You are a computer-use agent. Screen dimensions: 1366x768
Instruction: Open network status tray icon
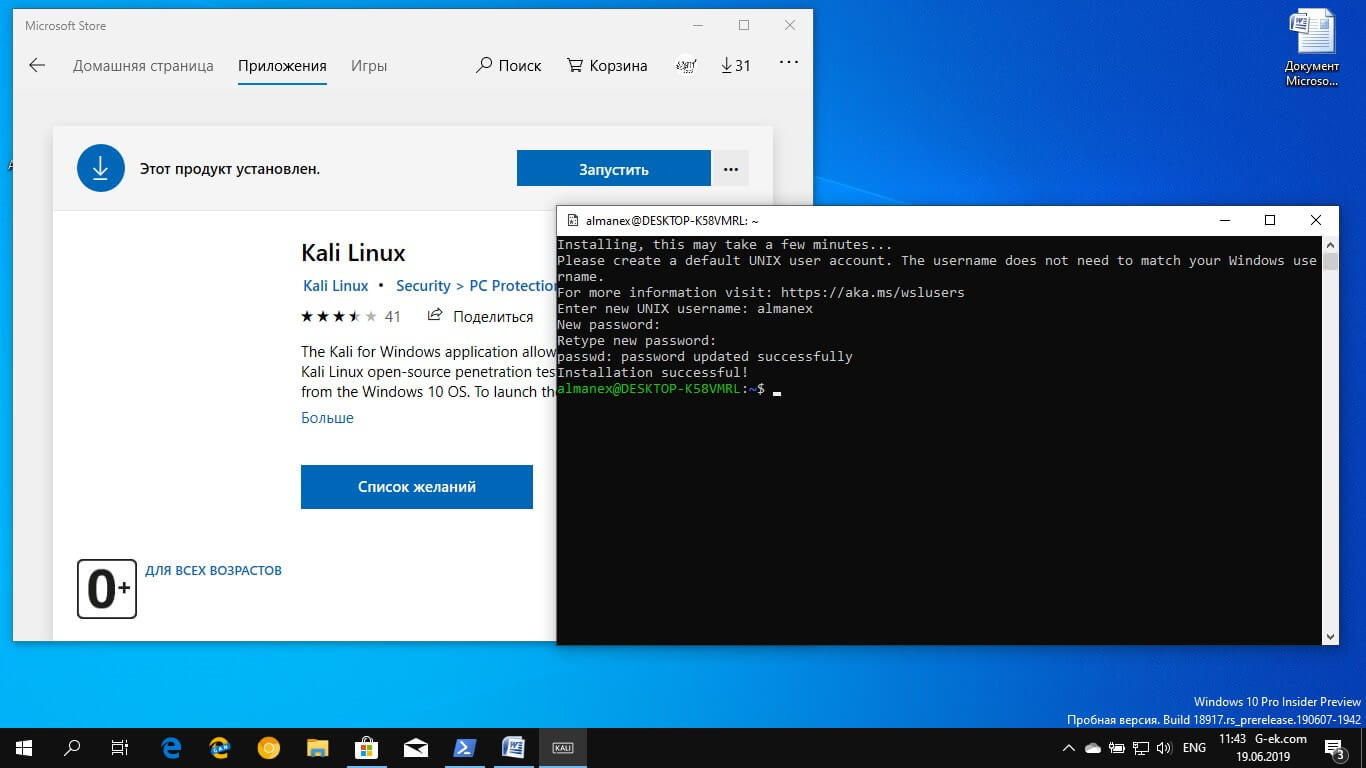coord(1140,747)
